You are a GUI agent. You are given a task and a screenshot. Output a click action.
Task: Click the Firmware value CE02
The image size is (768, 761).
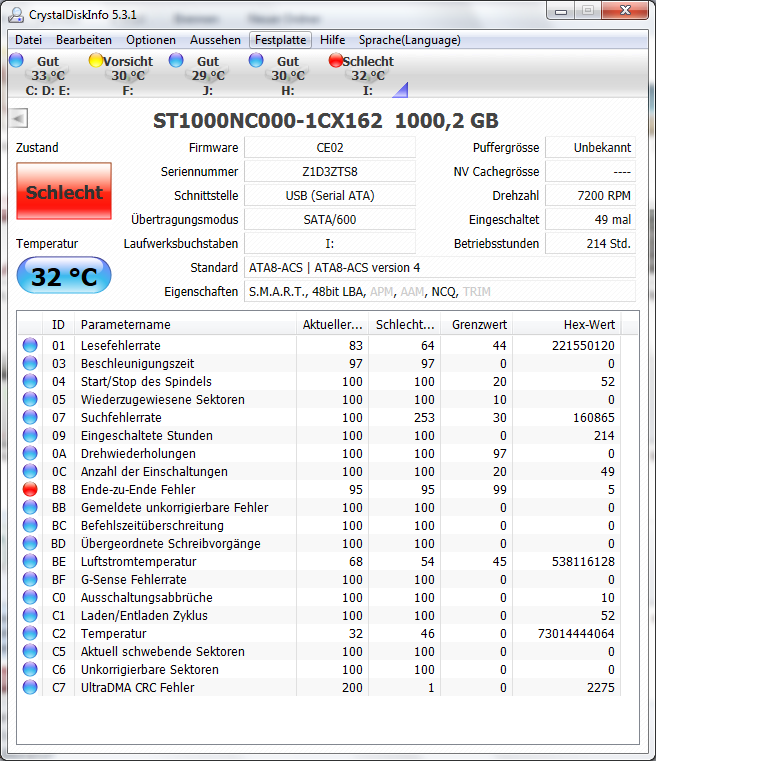tap(330, 147)
